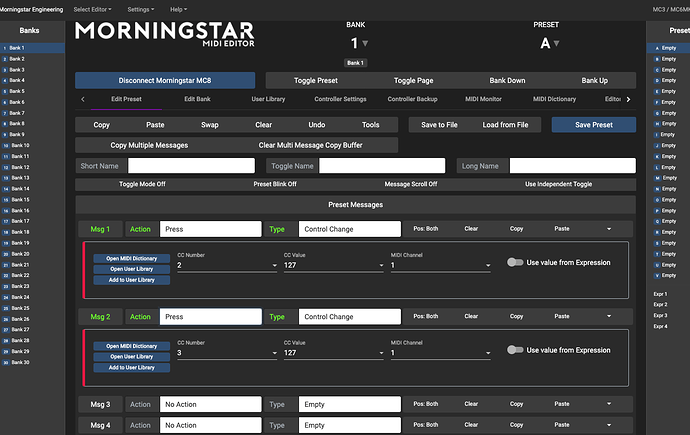Open the Bank 1 selector arrow
Viewport: 690px width, 435px height.
366,43
